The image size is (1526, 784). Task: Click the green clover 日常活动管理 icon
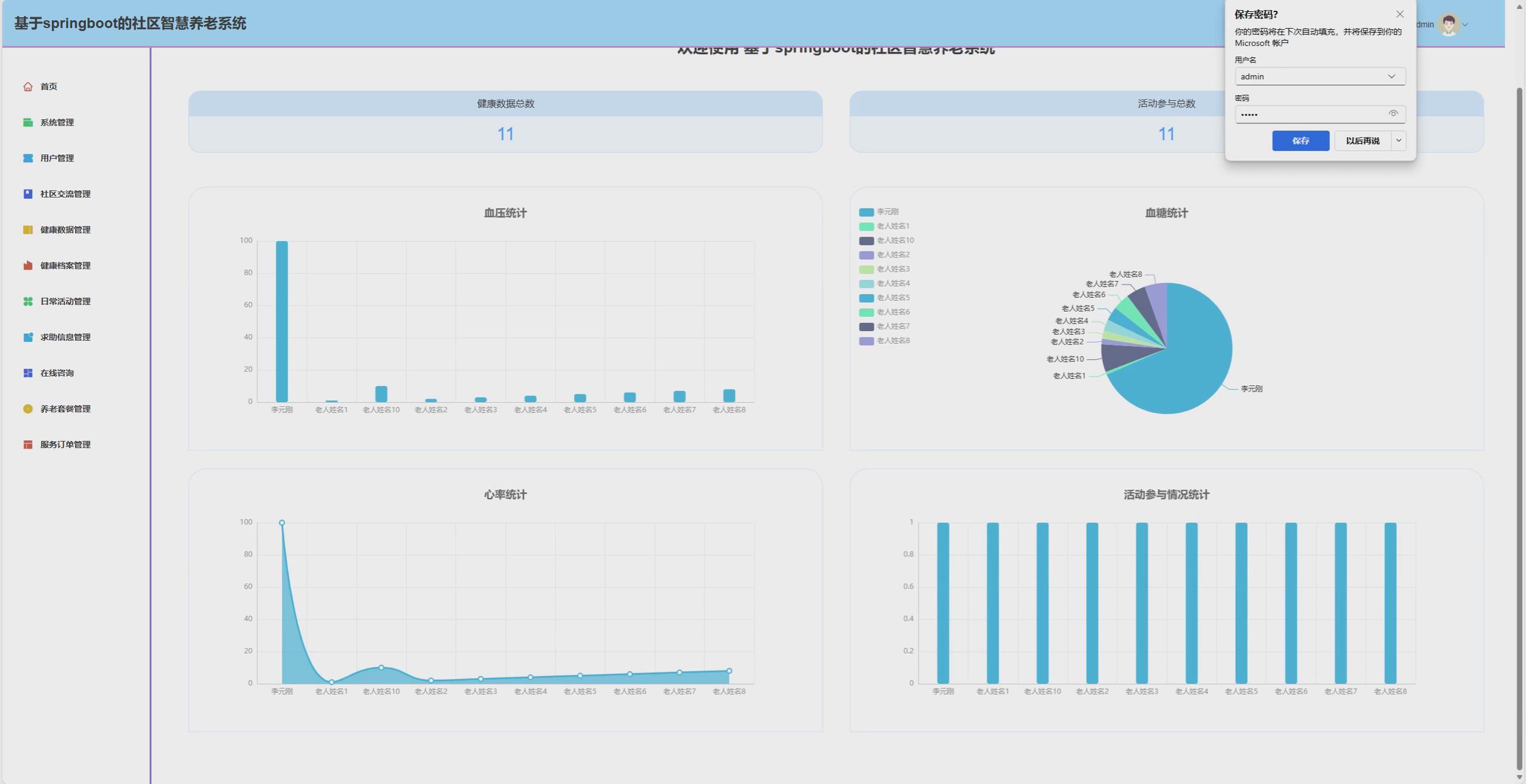tap(27, 301)
